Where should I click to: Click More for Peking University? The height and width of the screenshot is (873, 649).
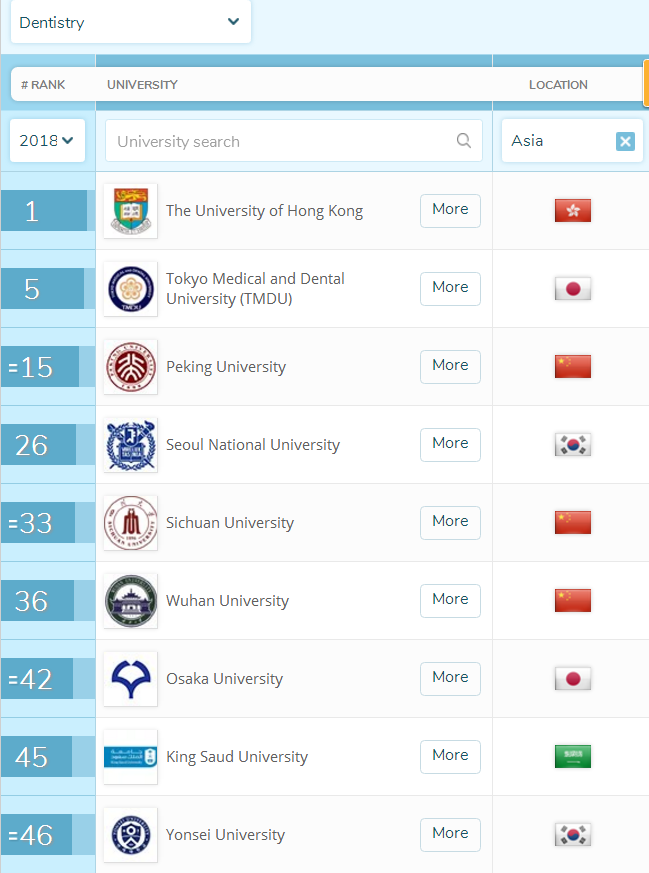[x=450, y=366]
